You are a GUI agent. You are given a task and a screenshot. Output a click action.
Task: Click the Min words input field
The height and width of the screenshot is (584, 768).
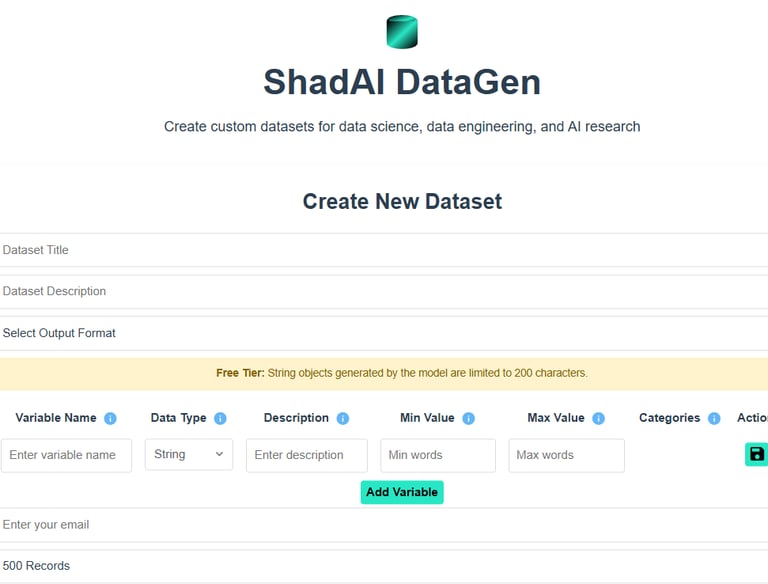[437, 455]
